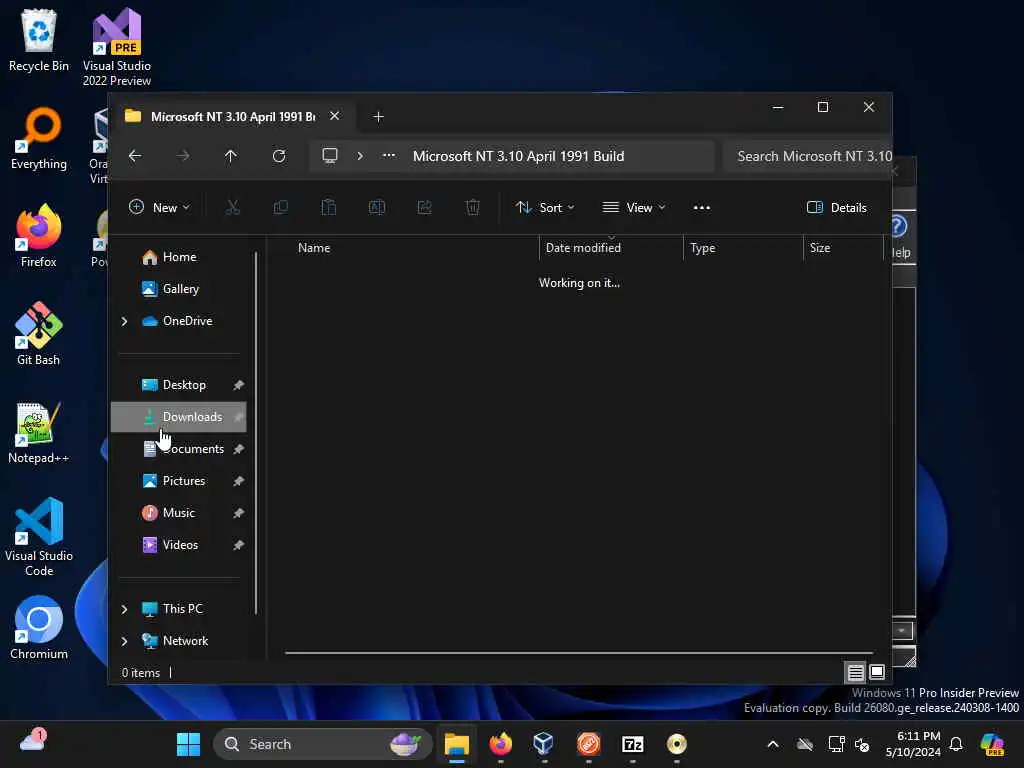Viewport: 1024px width, 768px height.
Task: Click the horizontal scrollbar in file list
Action: click(x=579, y=652)
